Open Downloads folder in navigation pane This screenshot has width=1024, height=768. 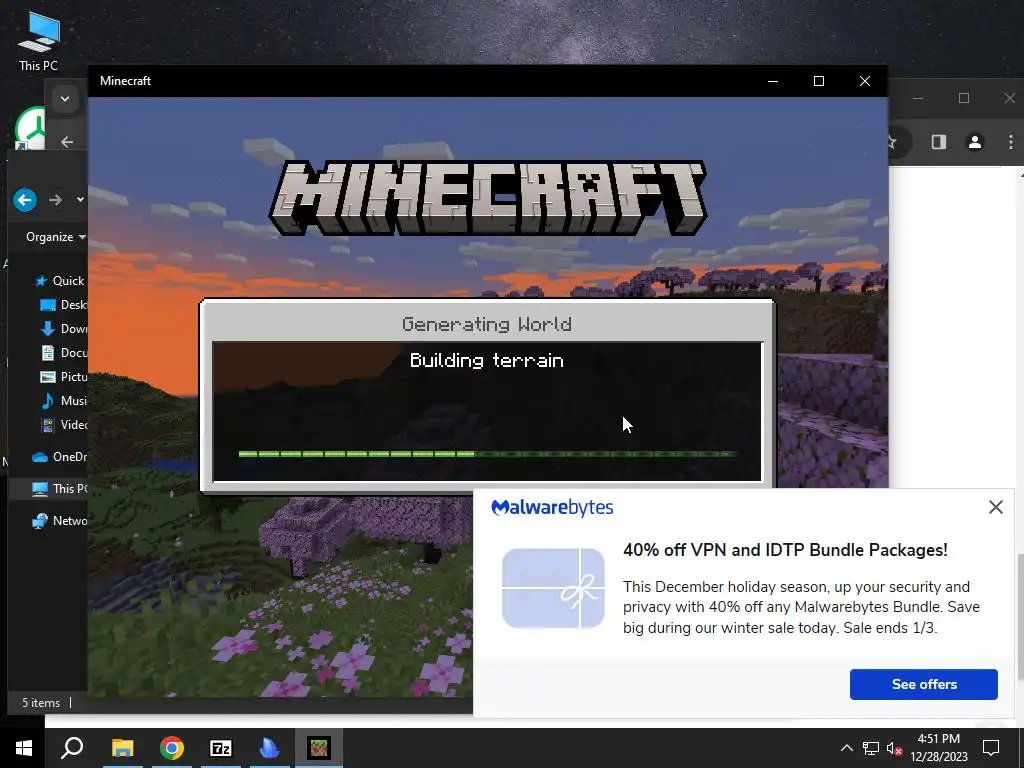[x=63, y=328]
